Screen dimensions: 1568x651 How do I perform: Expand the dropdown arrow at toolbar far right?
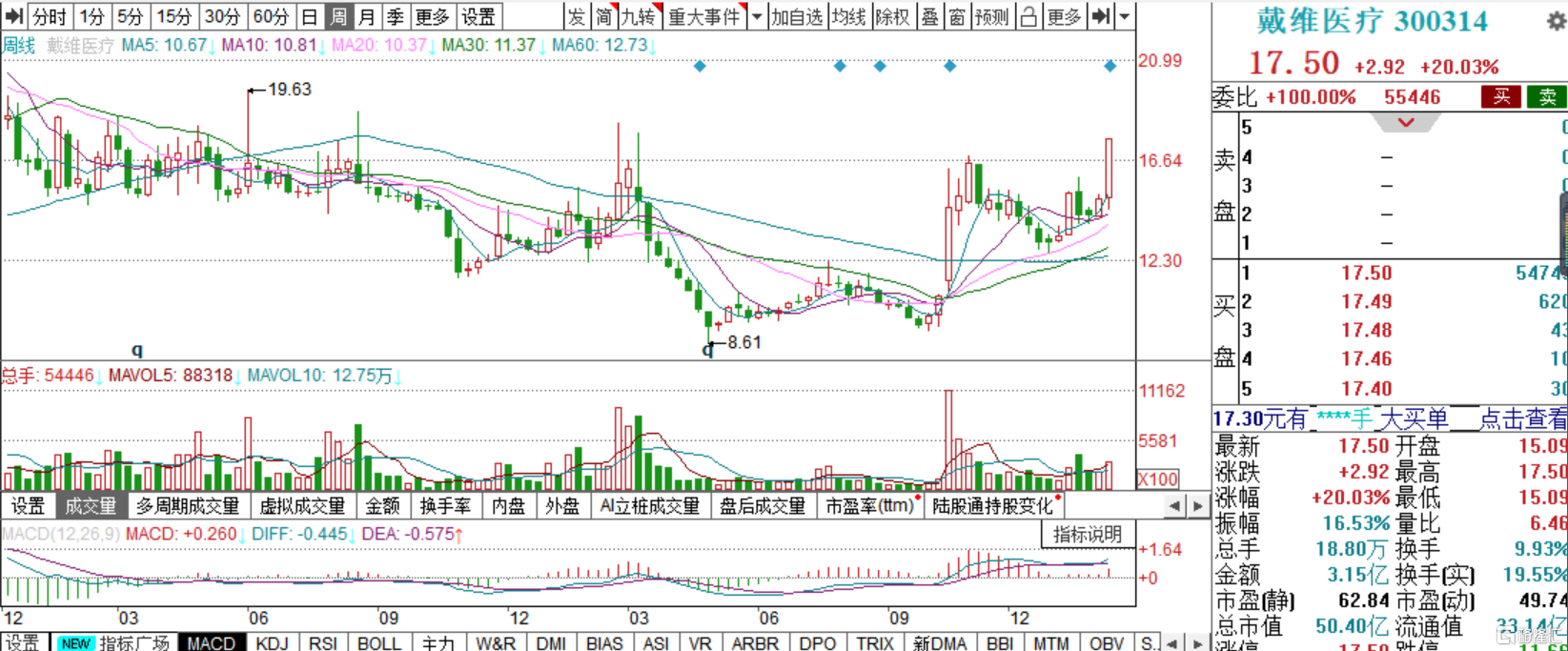coord(1125,16)
